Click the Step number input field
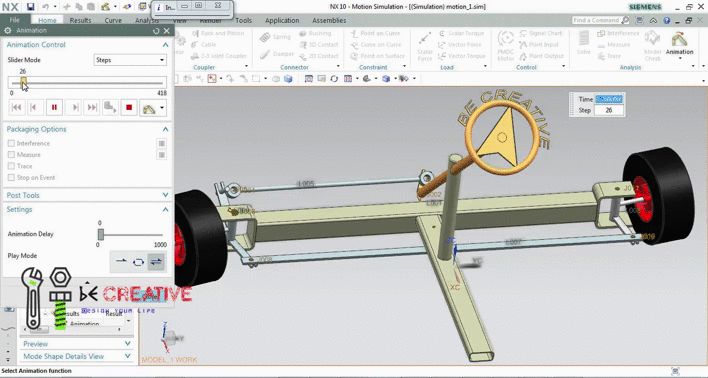 609,110
